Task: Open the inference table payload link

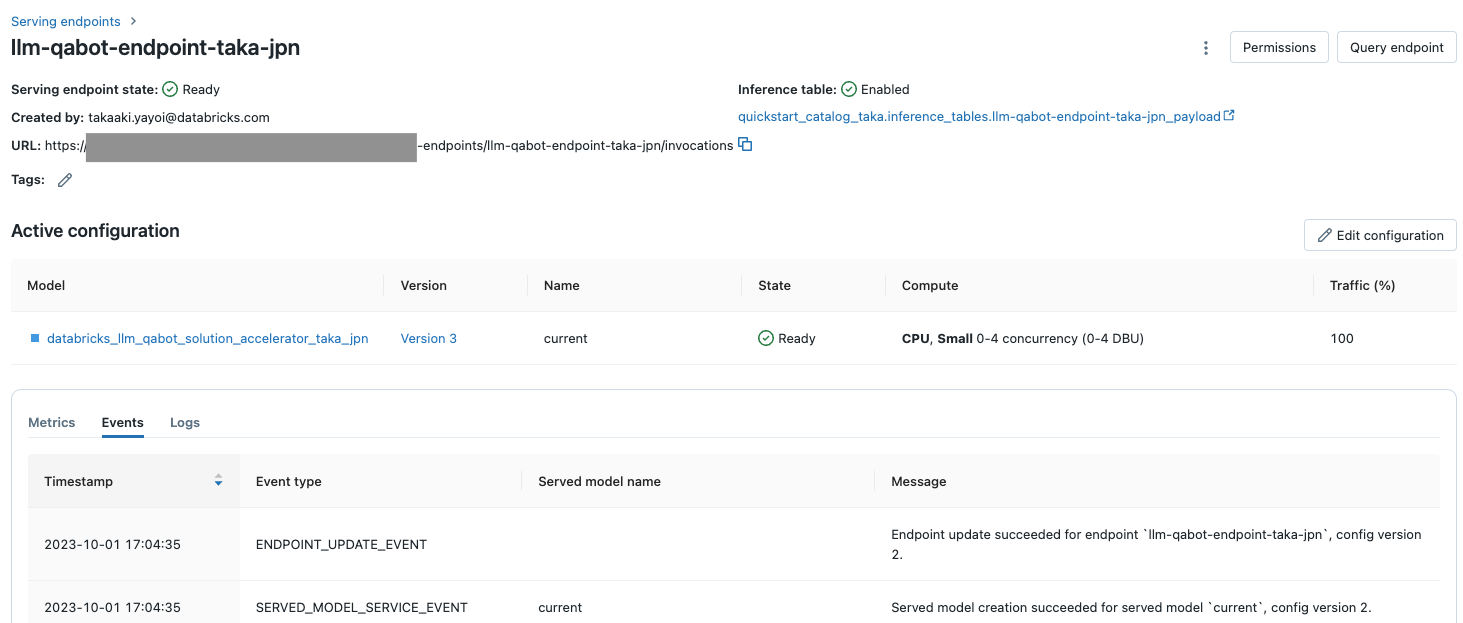Action: (979, 116)
